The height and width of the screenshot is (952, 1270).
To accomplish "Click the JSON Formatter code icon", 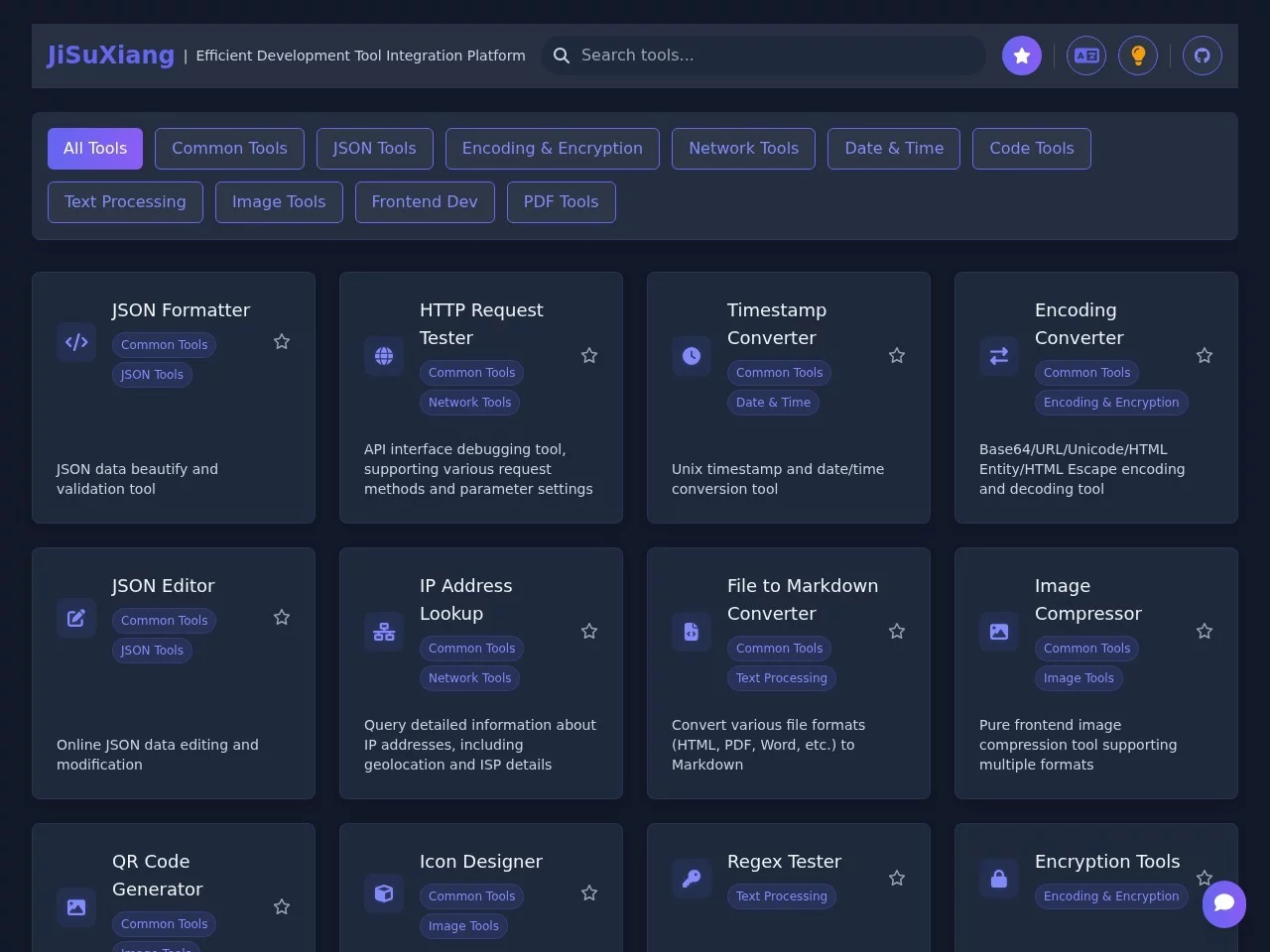I will tap(76, 342).
